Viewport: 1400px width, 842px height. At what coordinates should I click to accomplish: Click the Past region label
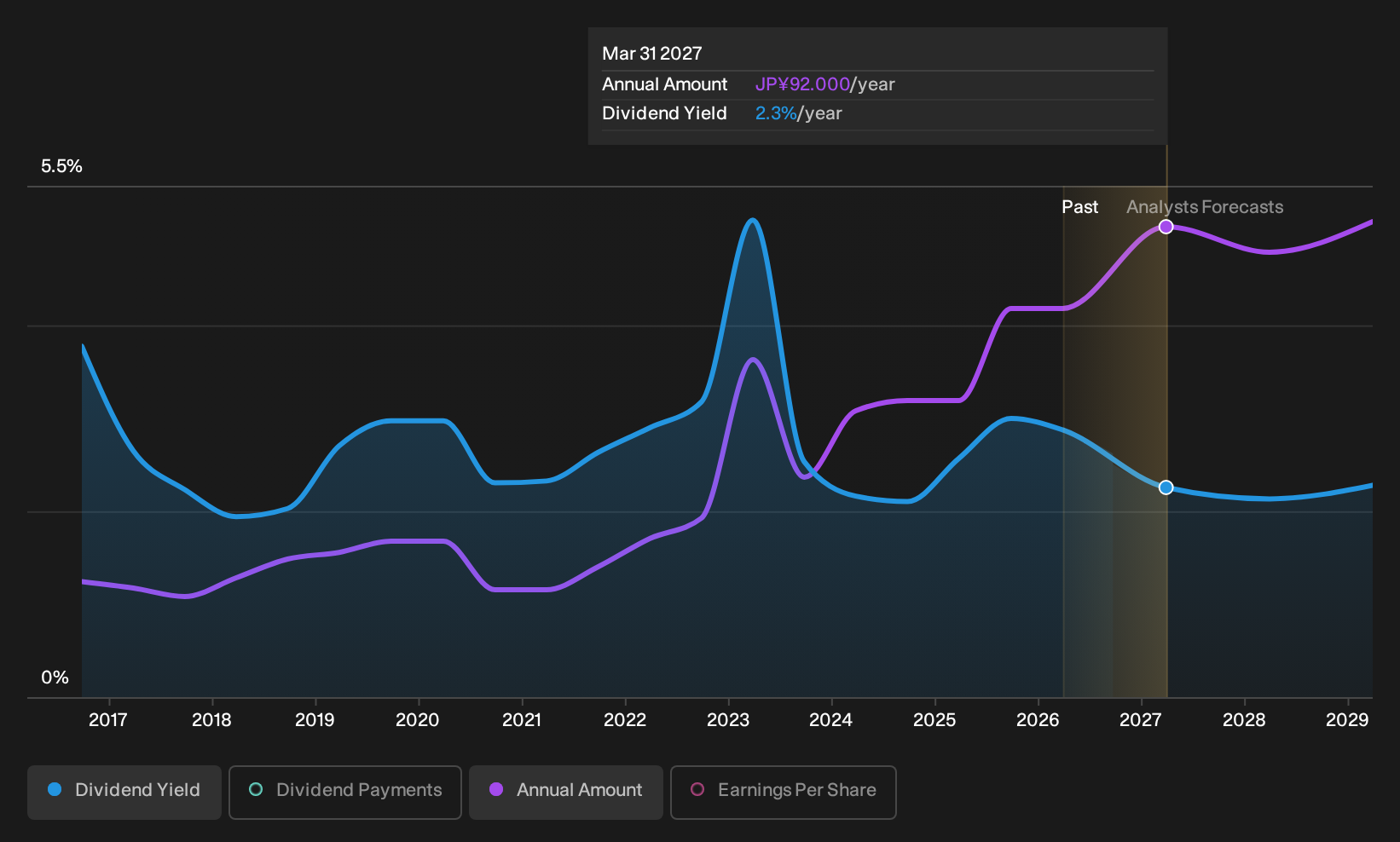pos(1079,207)
